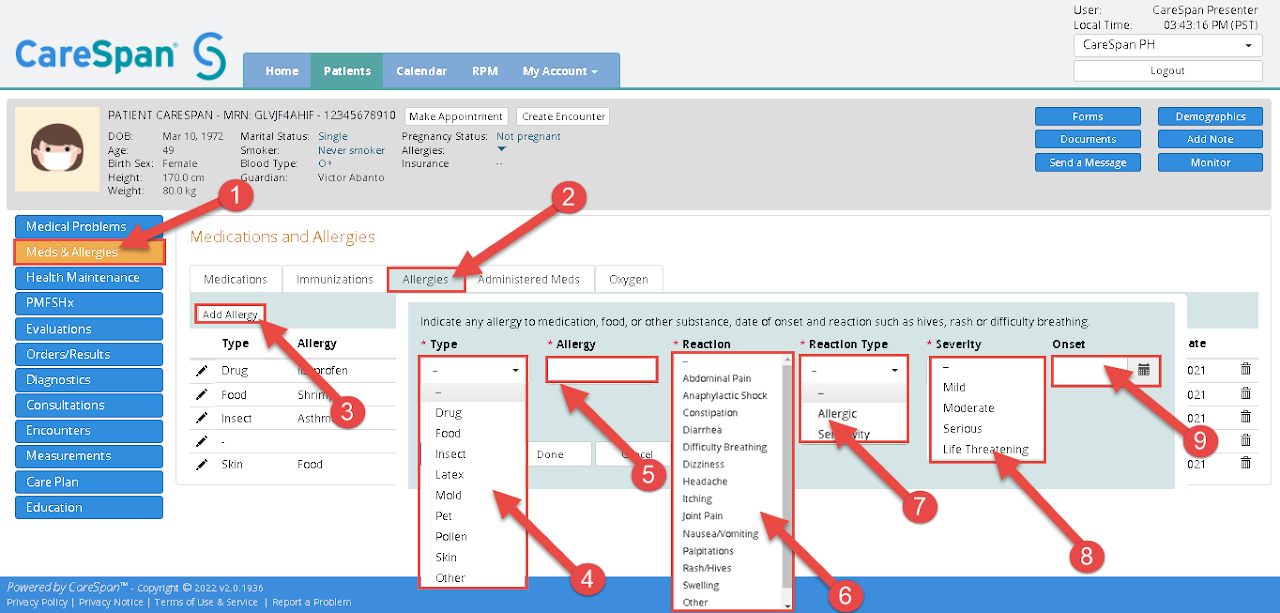Click the Add Note button
The width and height of the screenshot is (1280, 613).
click(x=1211, y=139)
